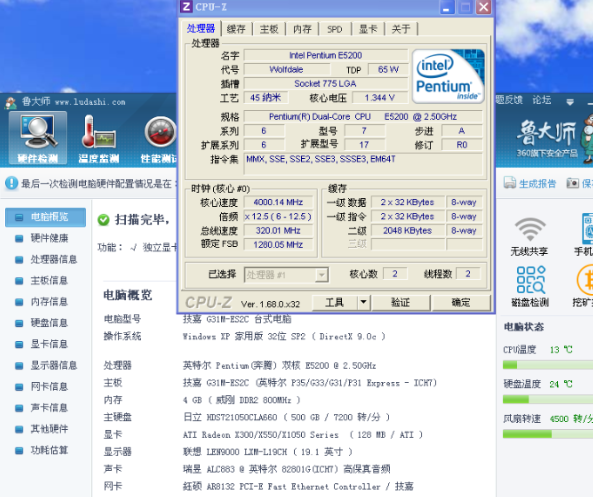Click the Ludashi title bar avatar icon

coord(11,102)
